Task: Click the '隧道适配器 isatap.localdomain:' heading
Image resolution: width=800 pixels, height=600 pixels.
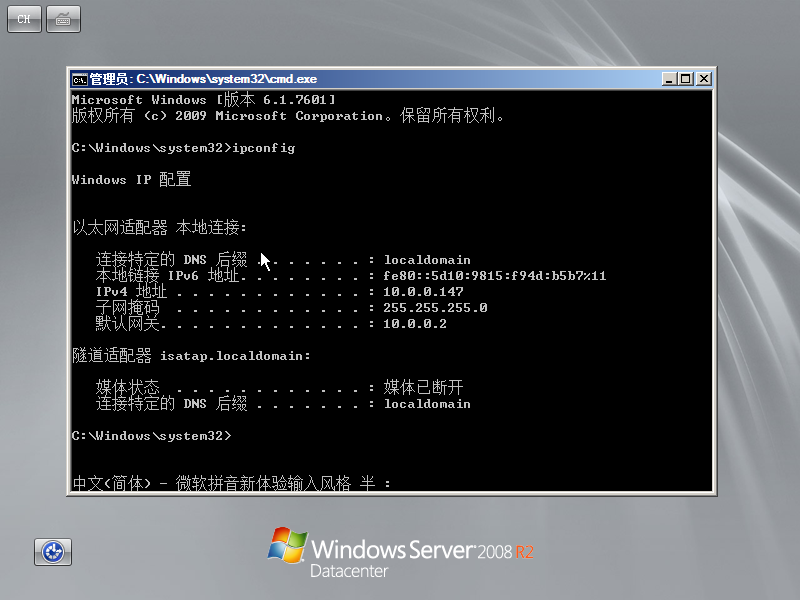Action: point(191,356)
